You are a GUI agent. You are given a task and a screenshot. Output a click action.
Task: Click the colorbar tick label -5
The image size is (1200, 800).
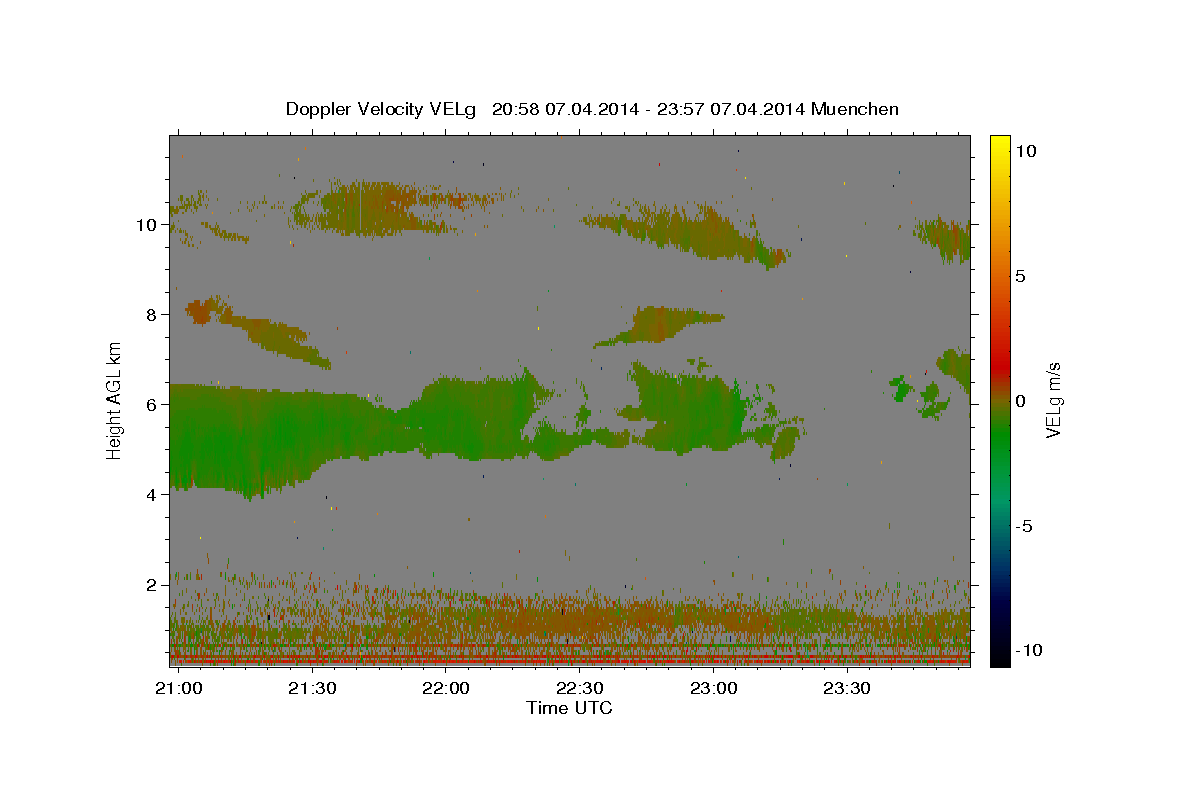pos(1026,526)
